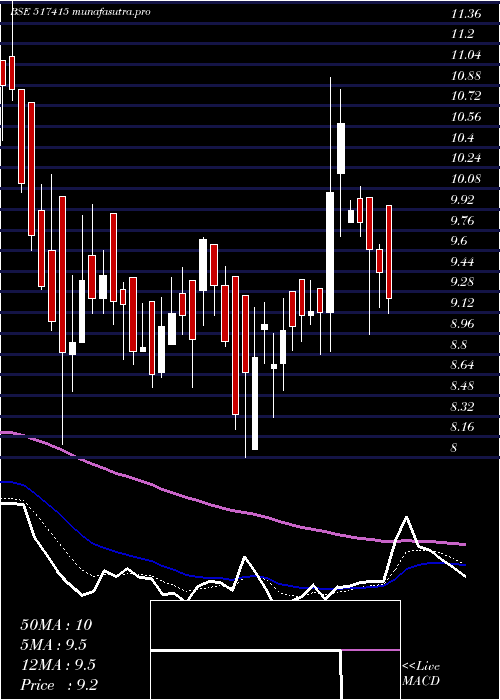This screenshot has height=700, width=500.
Task: Click the 8.8 price axis label
Action: [x=459, y=345]
